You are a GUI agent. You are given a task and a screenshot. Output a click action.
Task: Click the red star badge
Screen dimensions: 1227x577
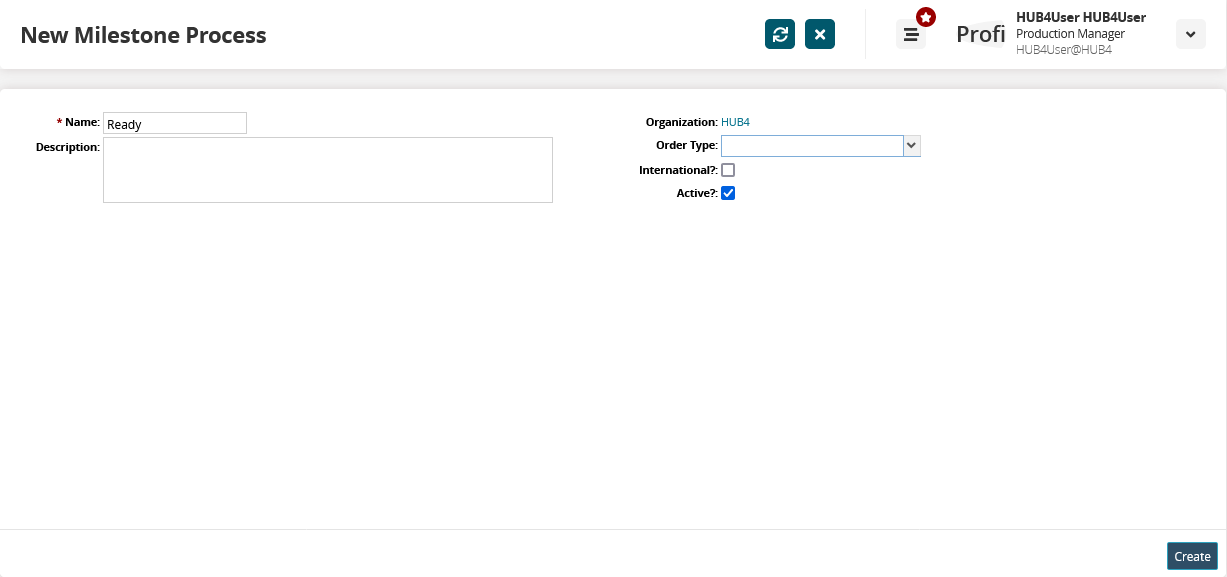(926, 17)
